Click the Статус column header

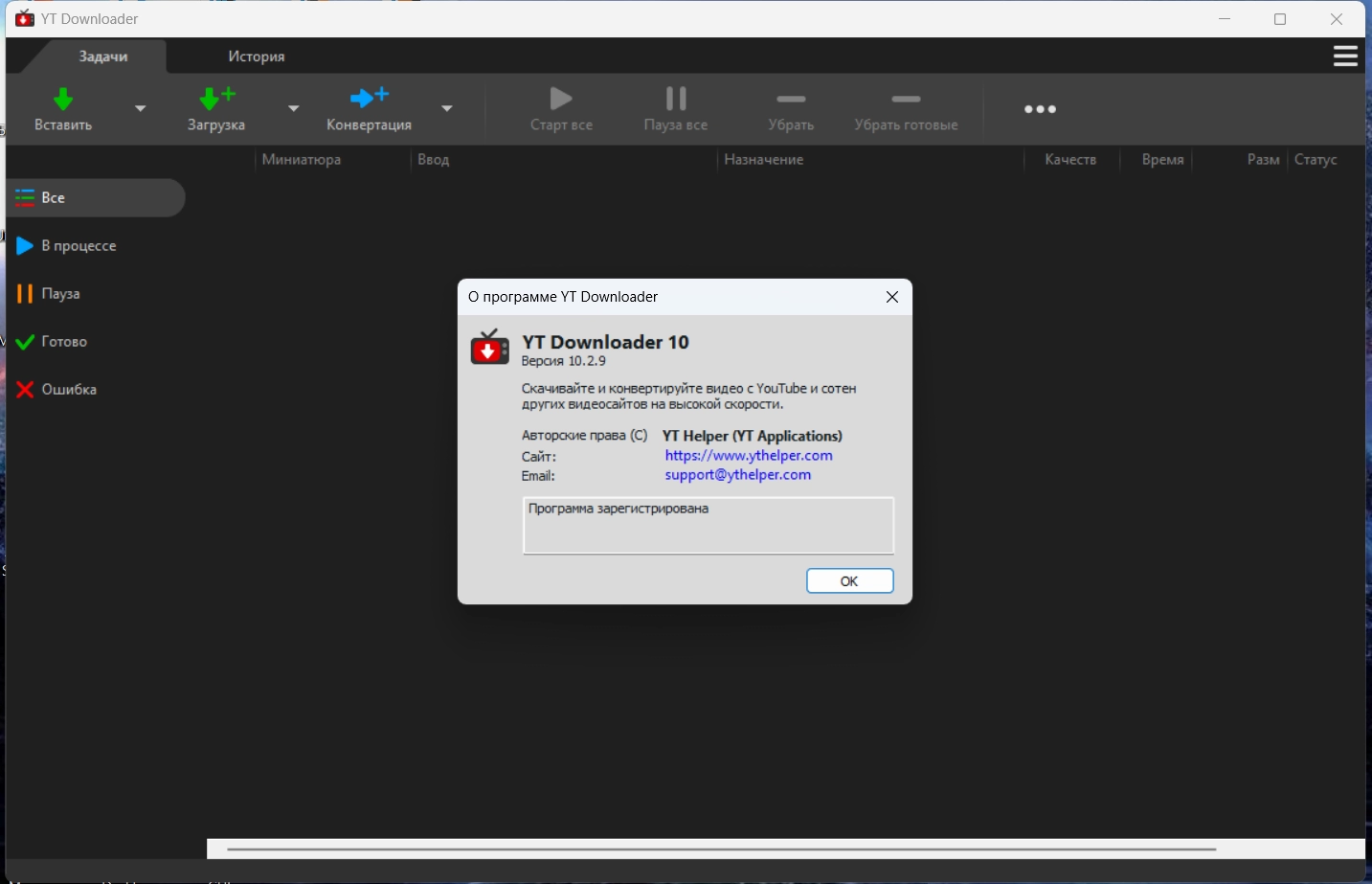(x=1316, y=160)
